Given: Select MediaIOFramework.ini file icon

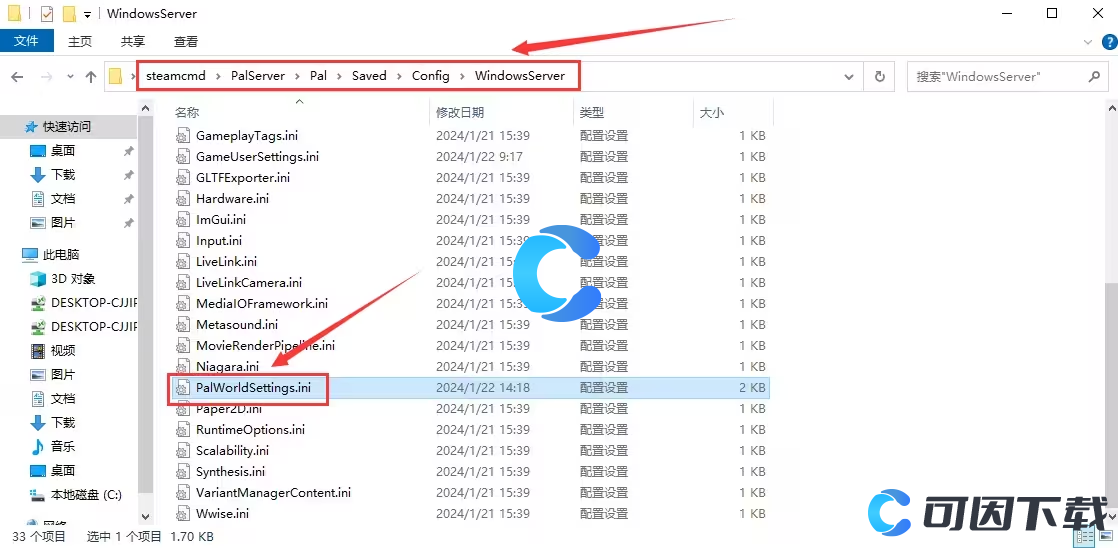Looking at the screenshot, I should click(183, 304).
